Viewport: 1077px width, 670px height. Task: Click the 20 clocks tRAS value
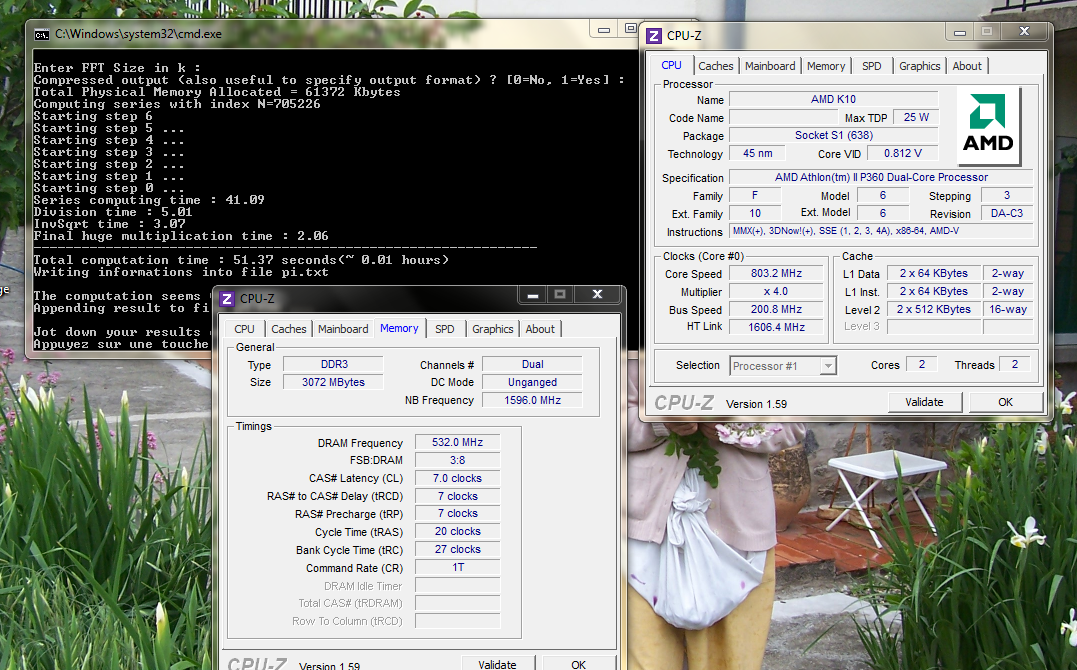pos(457,531)
